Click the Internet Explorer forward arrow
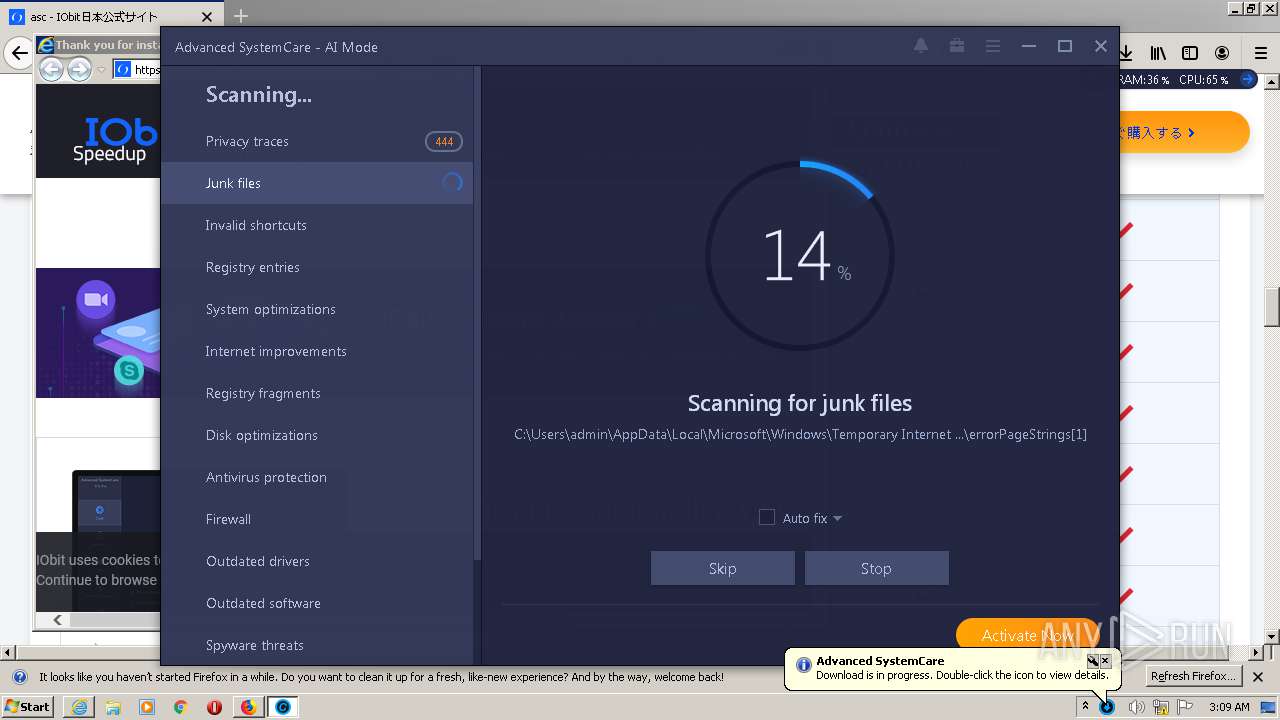Viewport: 1280px width, 720px height. [x=79, y=69]
